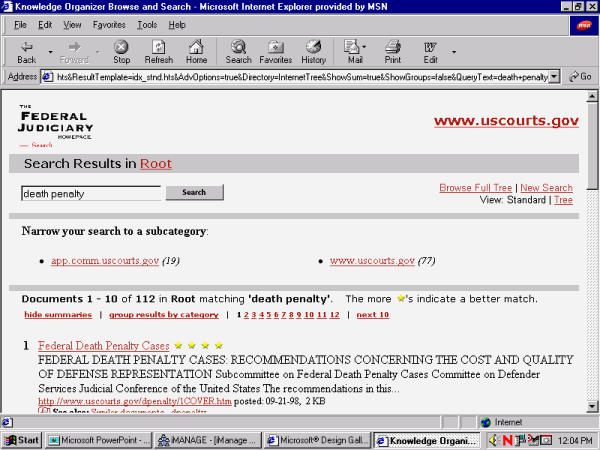600x450 pixels.
Task: Click the Print toolbar icon
Action: 393,50
